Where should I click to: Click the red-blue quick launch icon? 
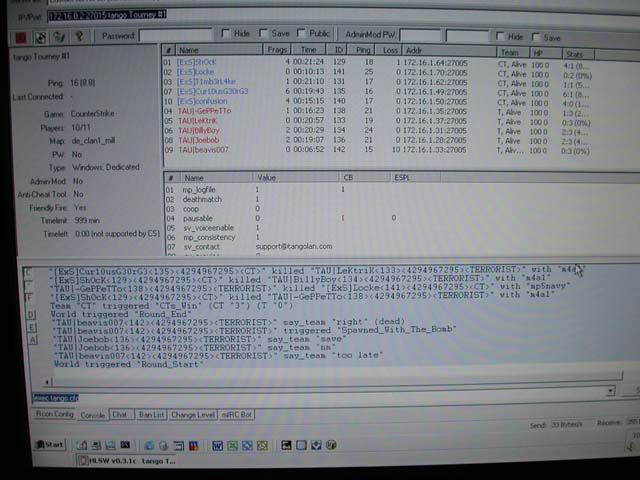click(x=193, y=446)
